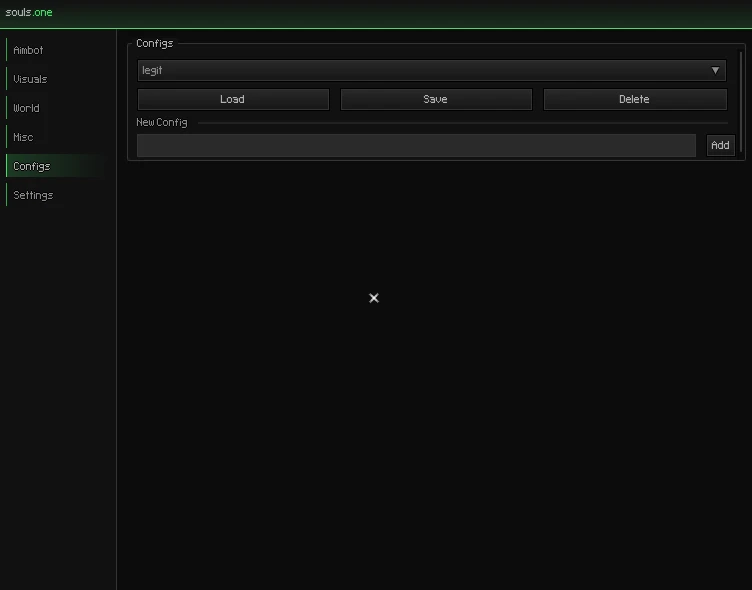Click the souls.one title text

[x=29, y=12]
